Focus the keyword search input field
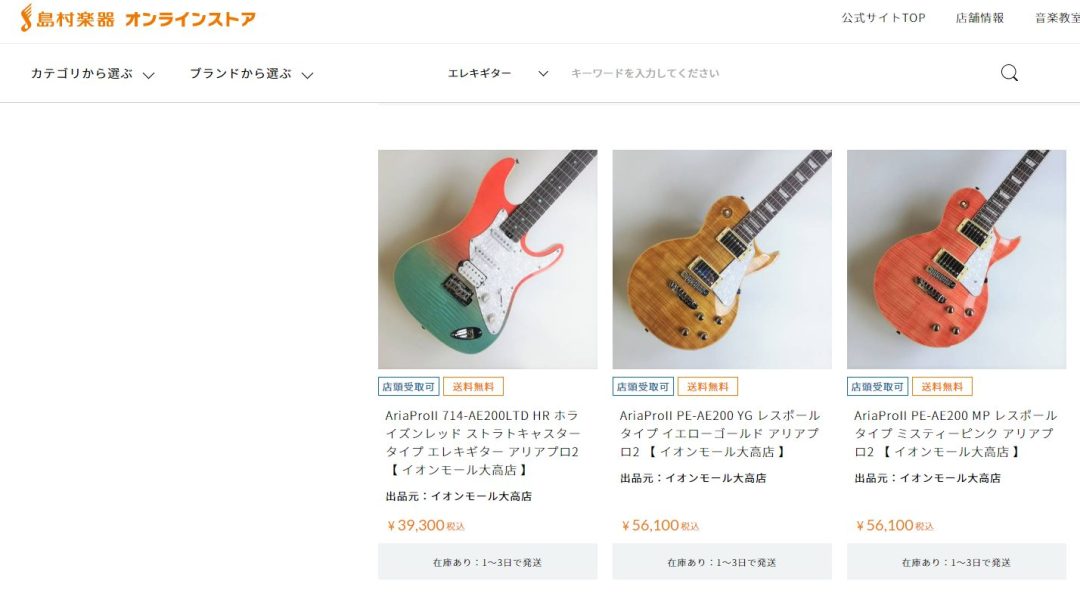The image size is (1080, 600). [x=778, y=73]
